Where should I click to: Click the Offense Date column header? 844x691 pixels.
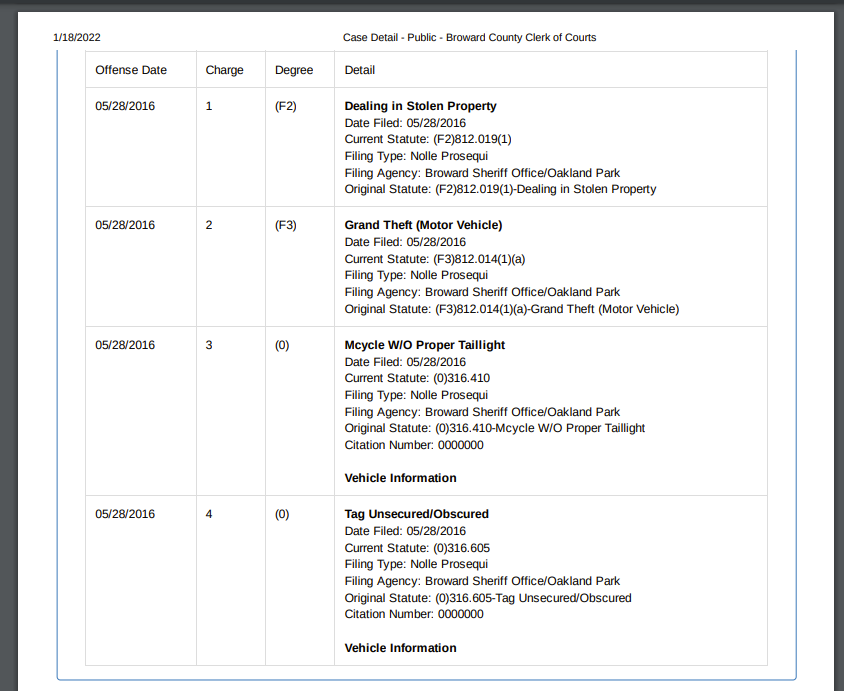point(131,70)
